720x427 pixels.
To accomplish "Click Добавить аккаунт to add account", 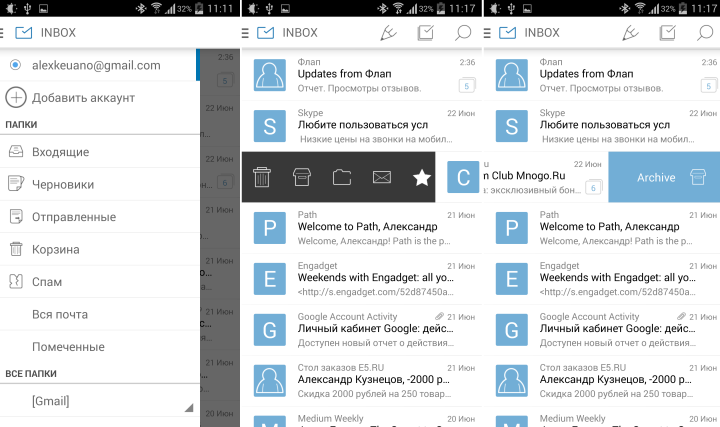I will 83,97.
